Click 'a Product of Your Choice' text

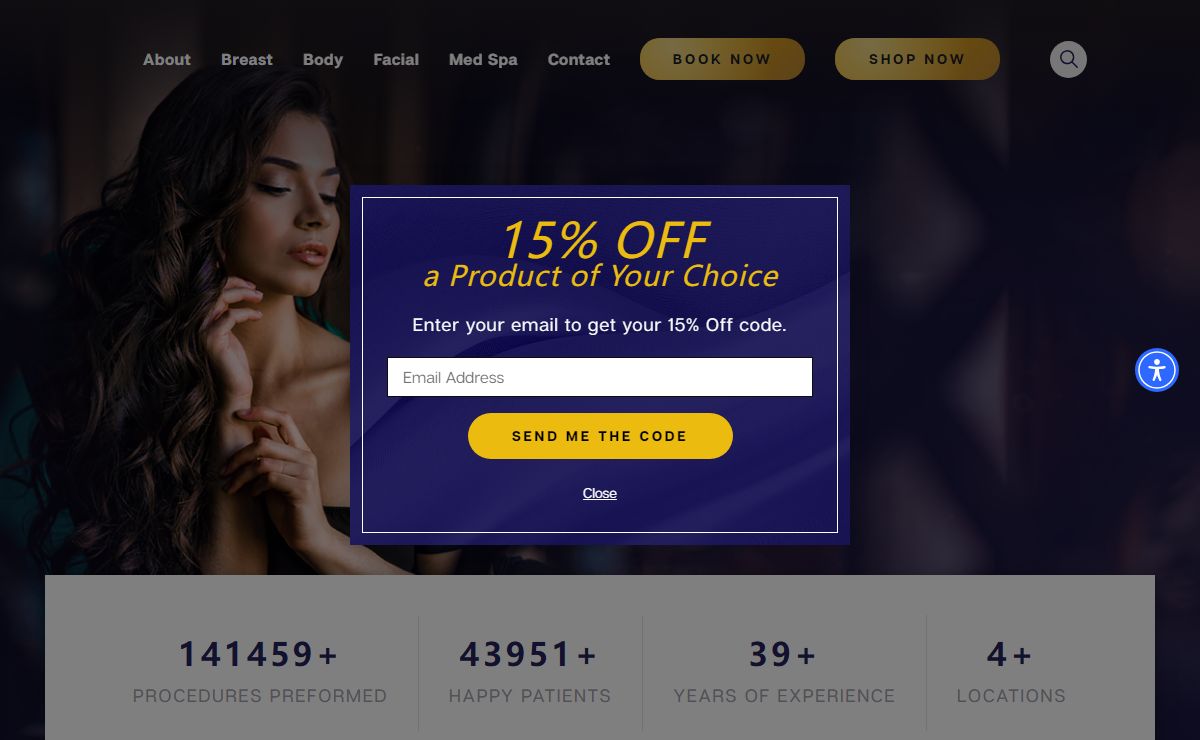coord(601,276)
